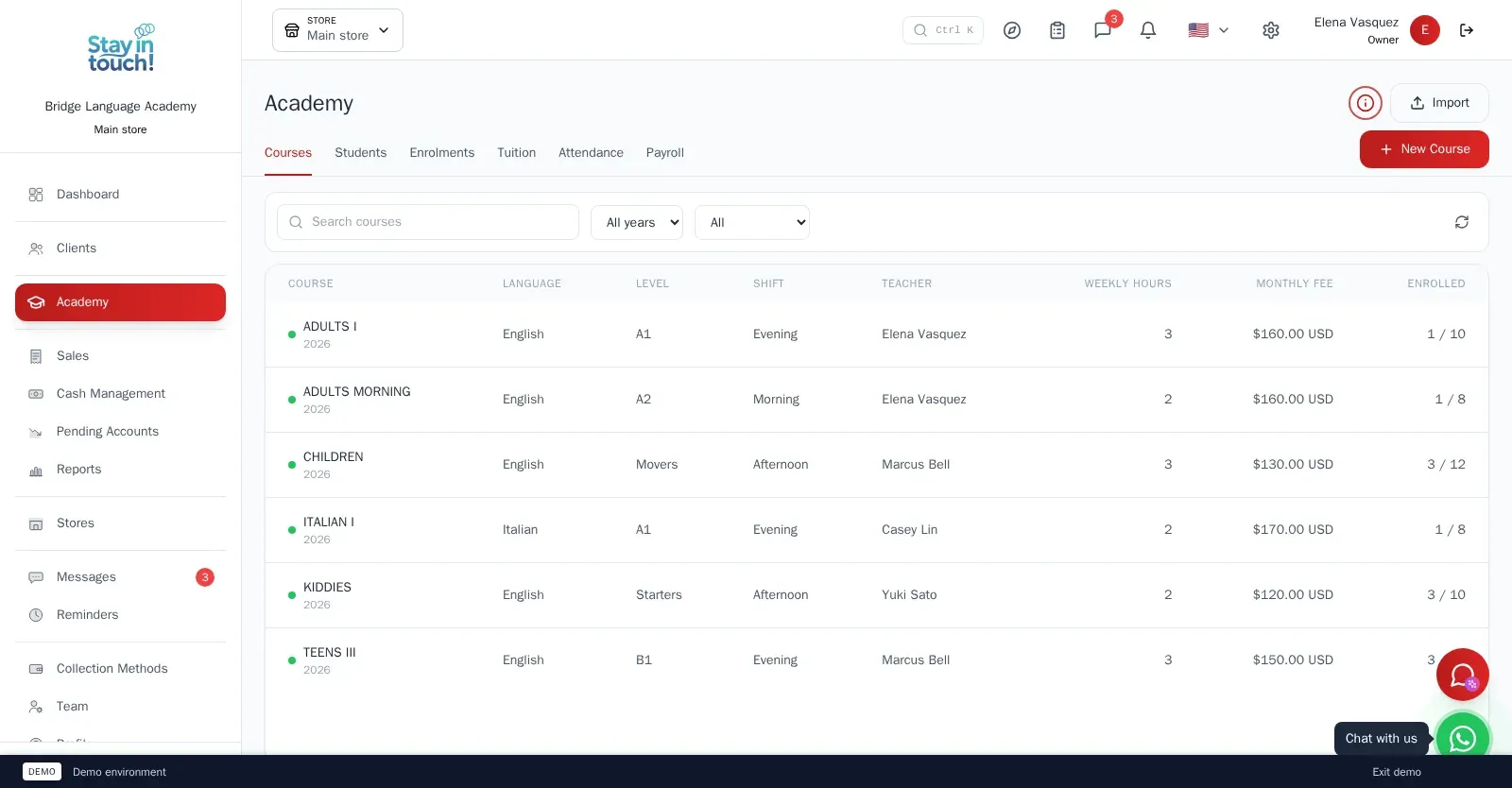Click the Ctrl K search box
This screenshot has height=788, width=1512.
click(943, 30)
